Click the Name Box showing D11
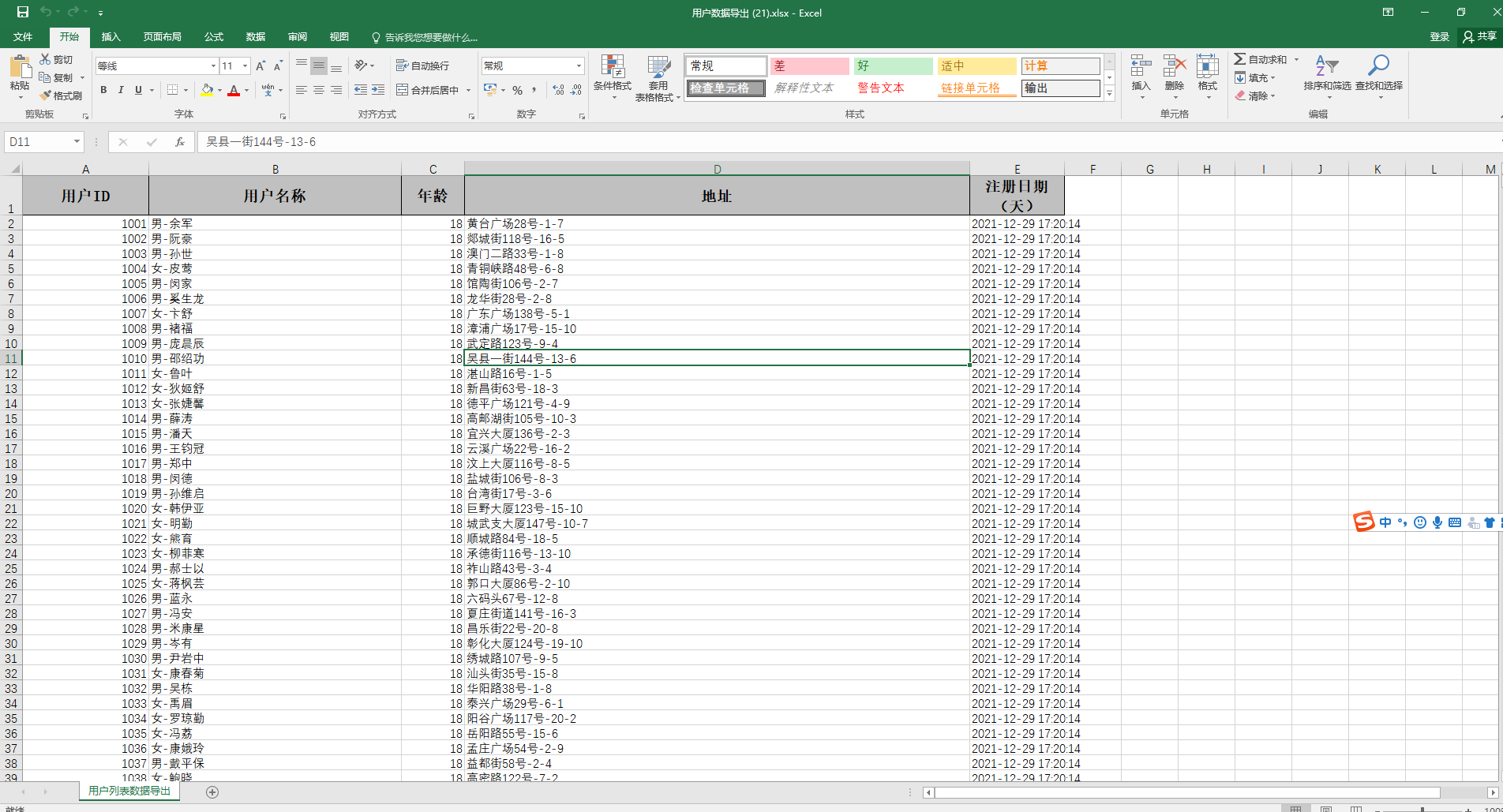 (x=37, y=141)
